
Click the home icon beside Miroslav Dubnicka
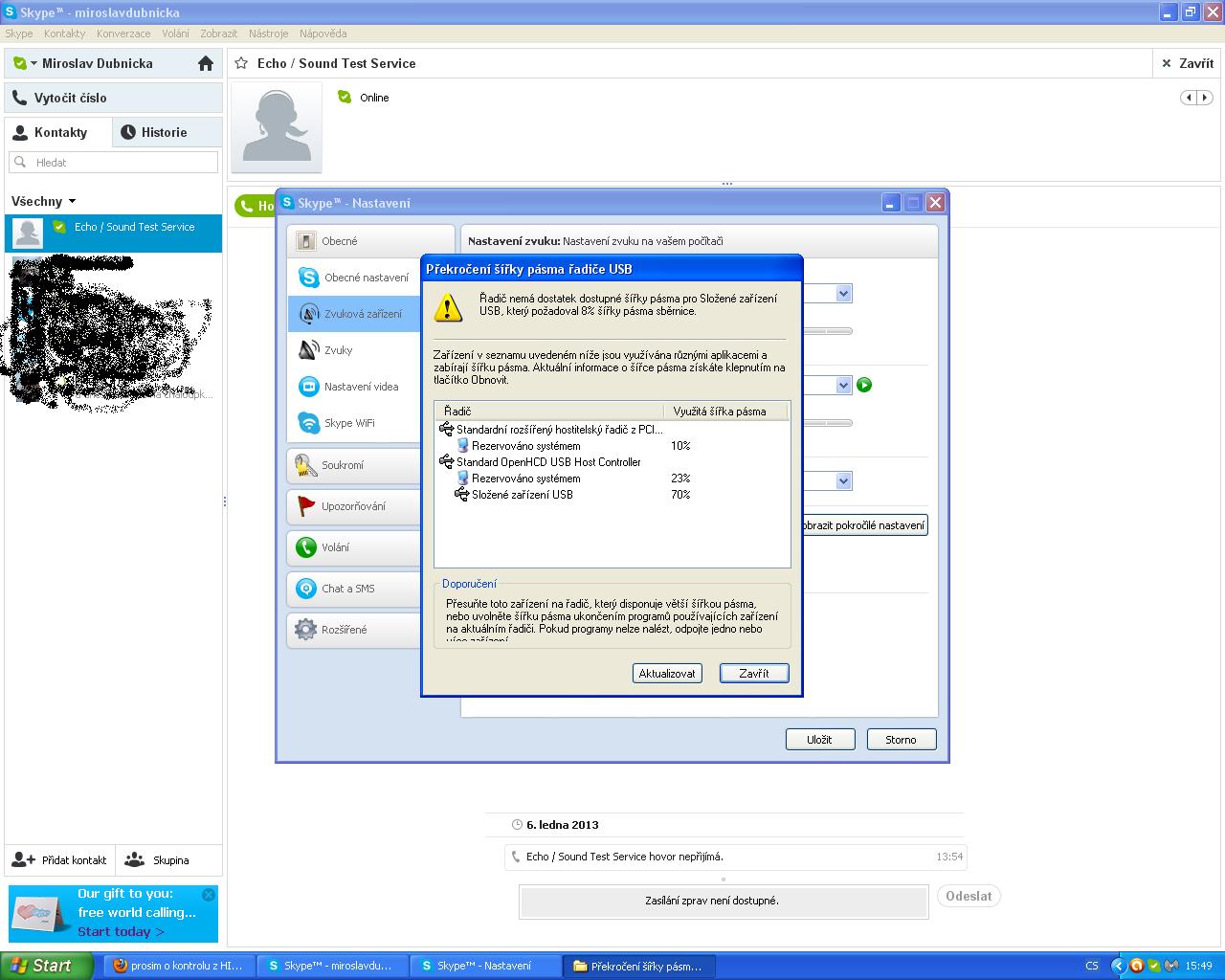(x=205, y=63)
